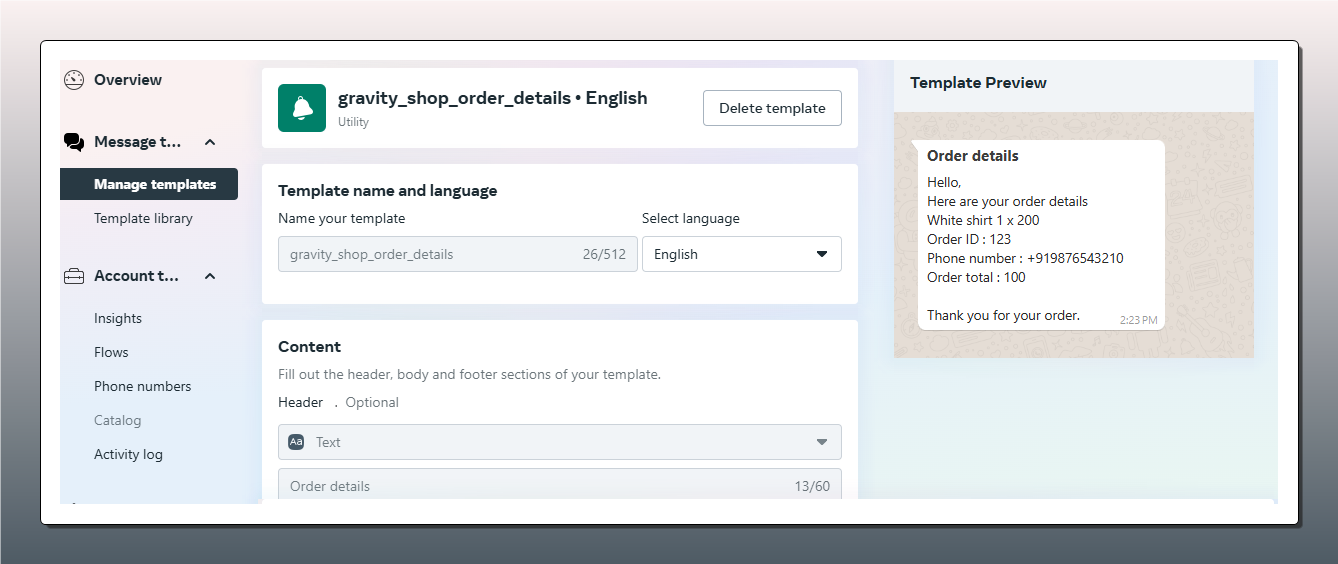The width and height of the screenshot is (1338, 564).
Task: Collapse the Account tools section chevron
Action: click(210, 276)
